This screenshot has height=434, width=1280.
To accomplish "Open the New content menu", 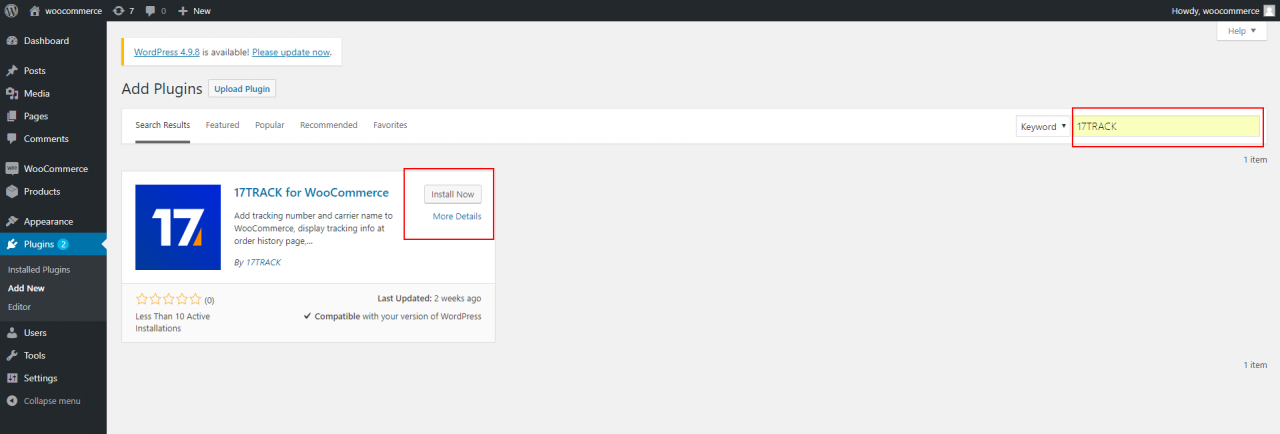I will pos(194,10).
